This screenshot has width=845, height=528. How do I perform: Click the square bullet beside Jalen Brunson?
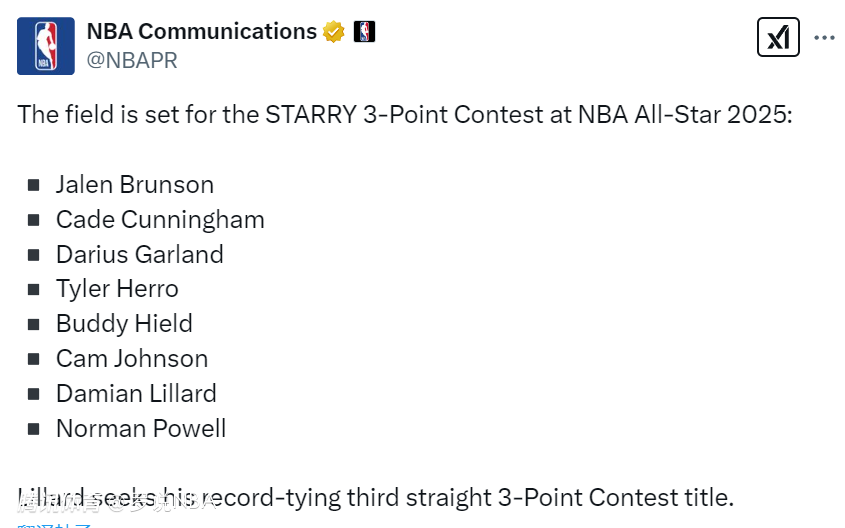pos(34,185)
